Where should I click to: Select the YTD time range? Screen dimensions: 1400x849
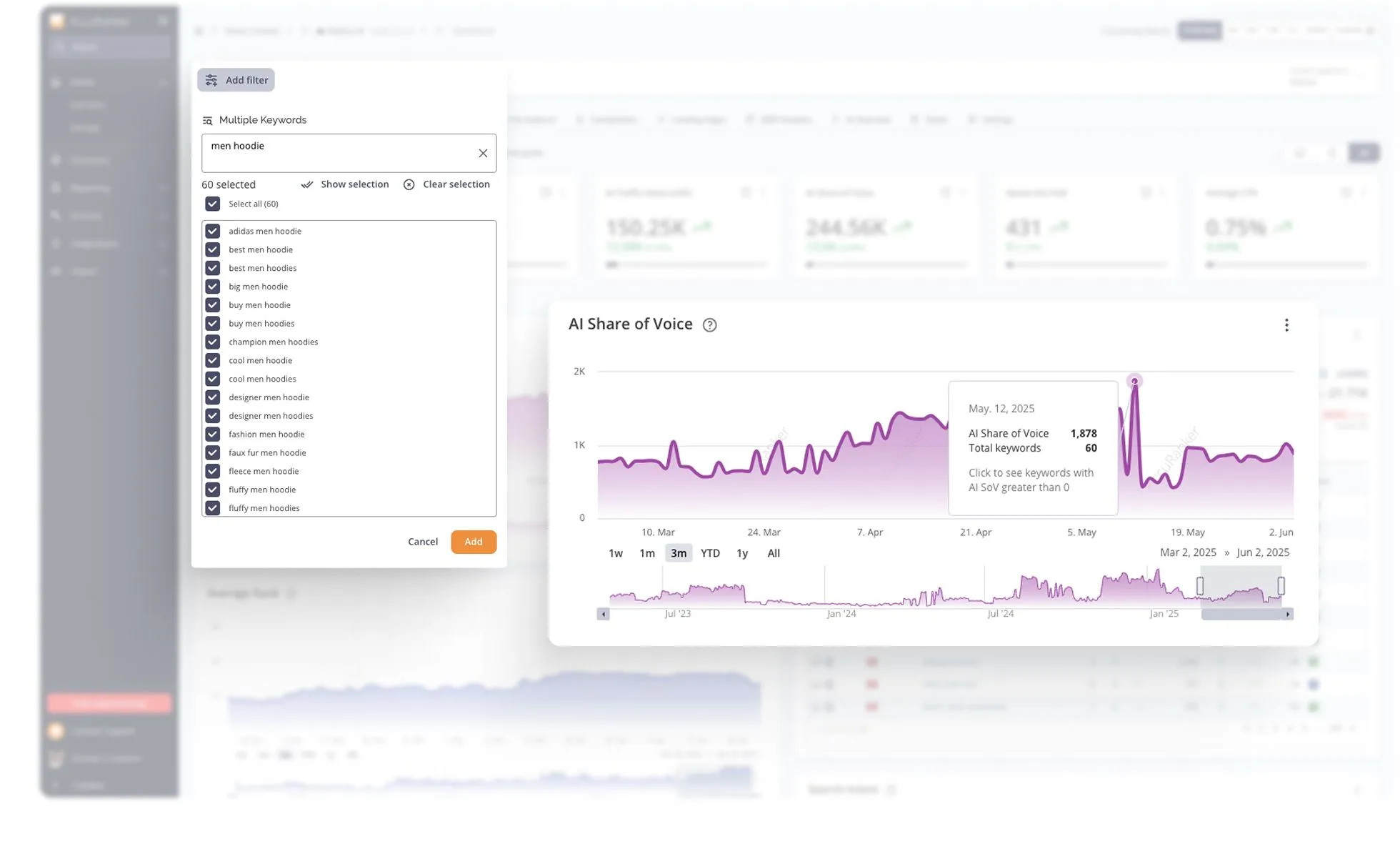pyautogui.click(x=710, y=553)
